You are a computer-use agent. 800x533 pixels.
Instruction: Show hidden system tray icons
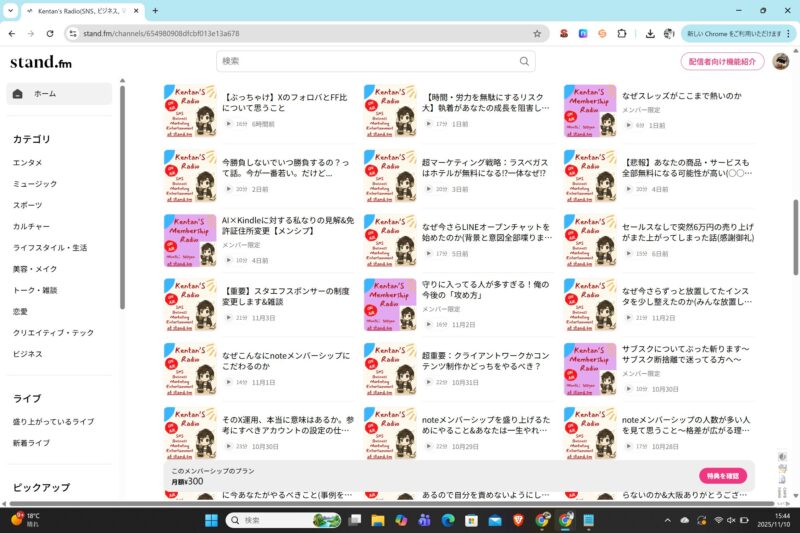(668, 520)
